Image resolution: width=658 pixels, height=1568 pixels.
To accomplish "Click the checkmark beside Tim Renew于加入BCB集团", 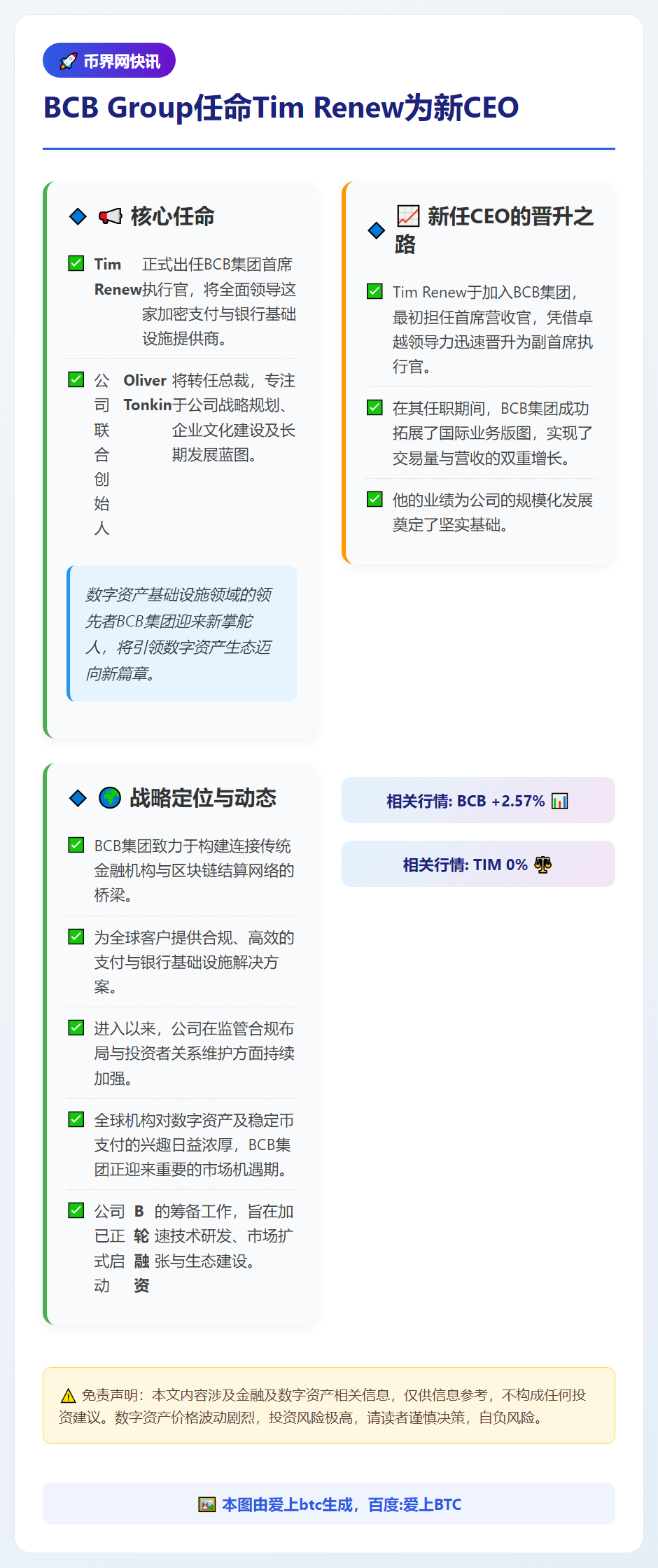I will point(374,291).
